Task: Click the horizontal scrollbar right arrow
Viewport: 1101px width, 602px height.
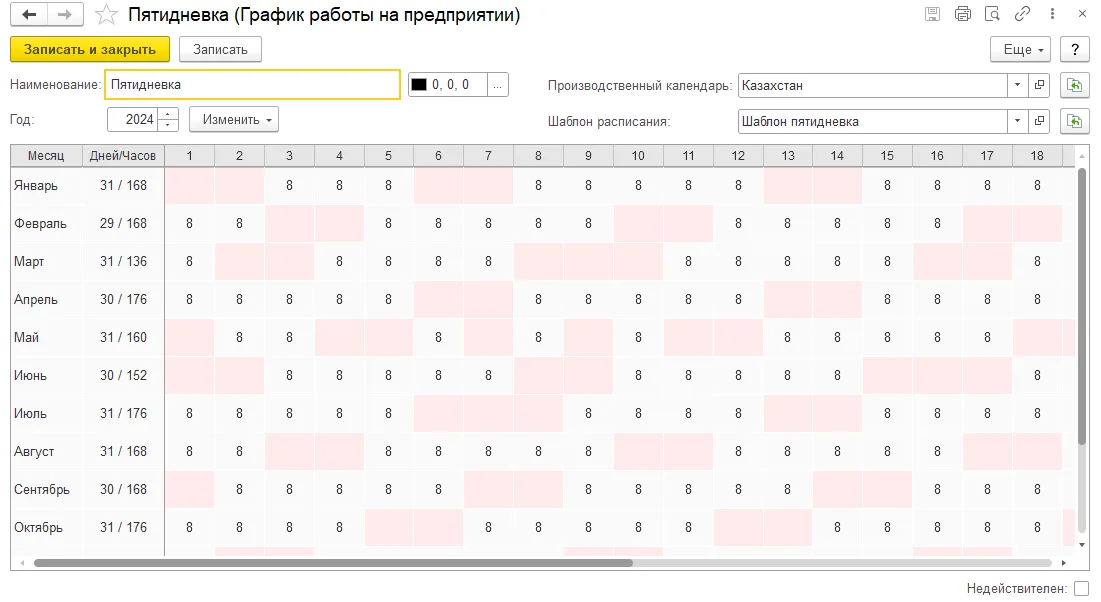Action: 1064,563
